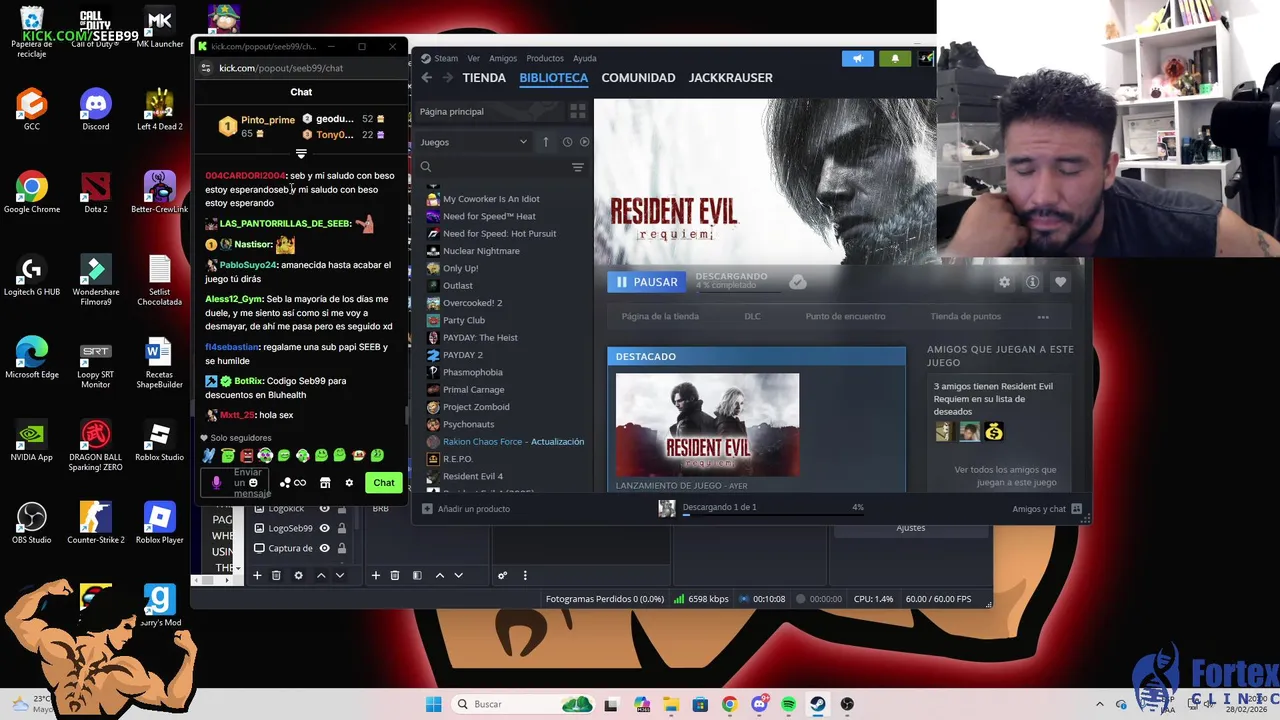This screenshot has width=1280, height=720.
Task: Move OBS source up with chevron
Action: (321, 575)
